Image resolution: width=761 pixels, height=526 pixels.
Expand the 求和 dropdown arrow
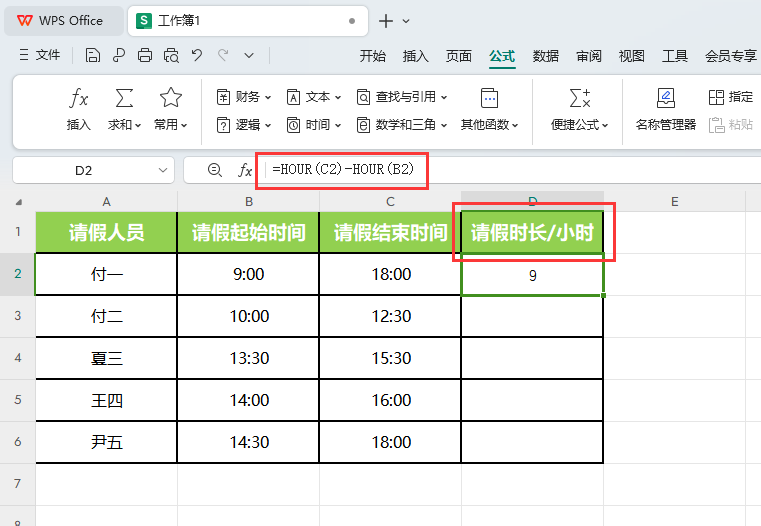point(138,125)
